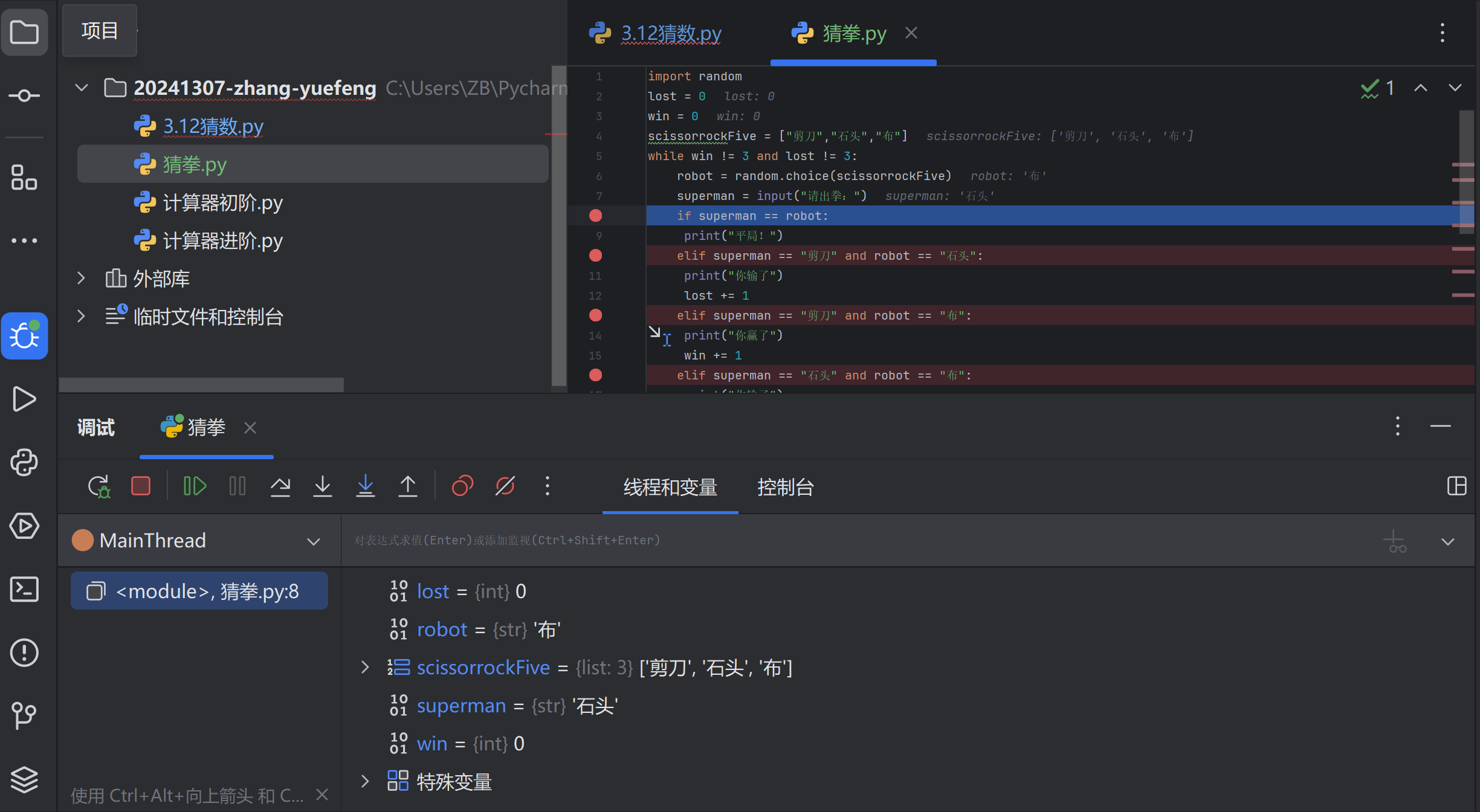
Task: Click the Step Over icon
Action: pyautogui.click(x=280, y=486)
